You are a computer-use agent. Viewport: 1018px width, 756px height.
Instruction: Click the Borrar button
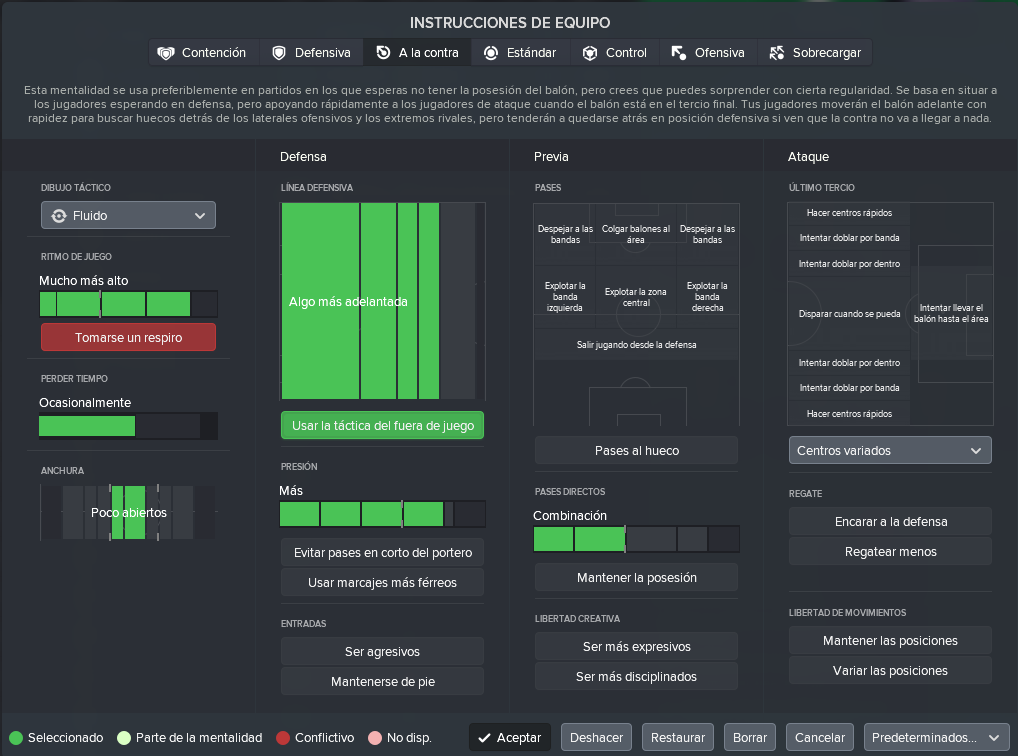pyautogui.click(x=750, y=737)
